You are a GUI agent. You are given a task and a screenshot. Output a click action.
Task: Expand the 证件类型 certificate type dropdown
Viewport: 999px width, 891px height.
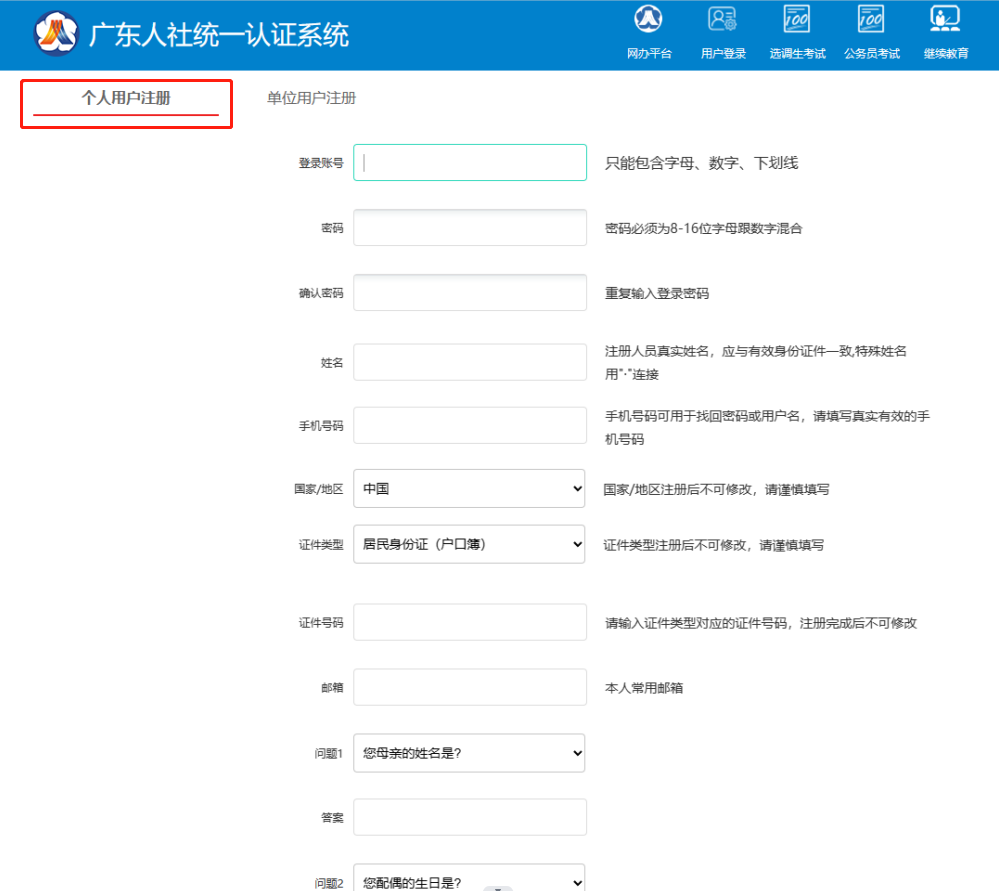pyautogui.click(x=468, y=544)
